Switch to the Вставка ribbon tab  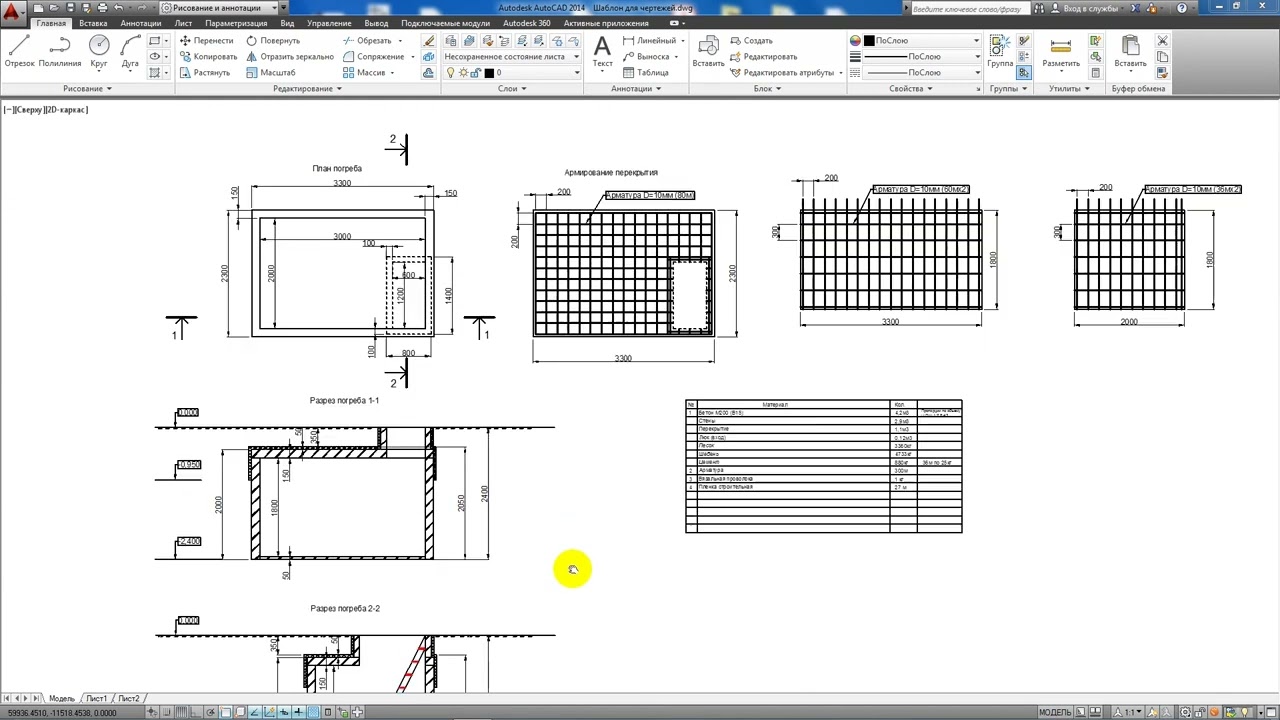pos(93,23)
